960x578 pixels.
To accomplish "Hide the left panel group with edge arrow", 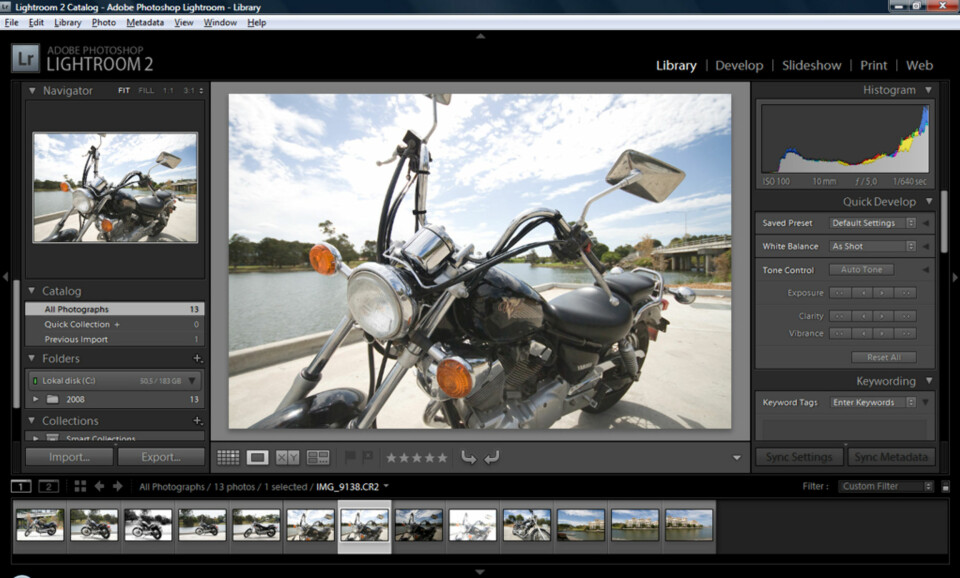I will (x=6, y=277).
